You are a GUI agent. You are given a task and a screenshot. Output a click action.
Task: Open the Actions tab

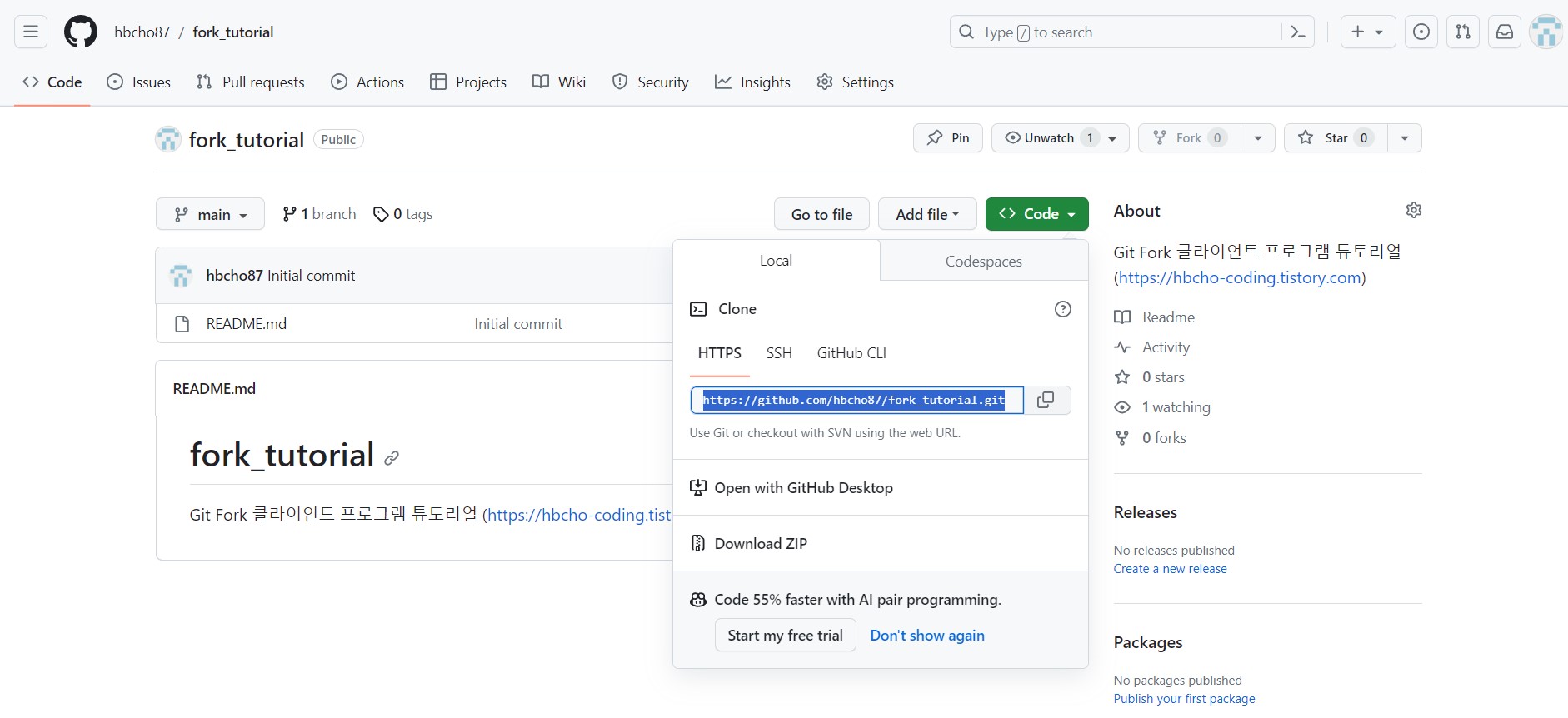[x=367, y=82]
